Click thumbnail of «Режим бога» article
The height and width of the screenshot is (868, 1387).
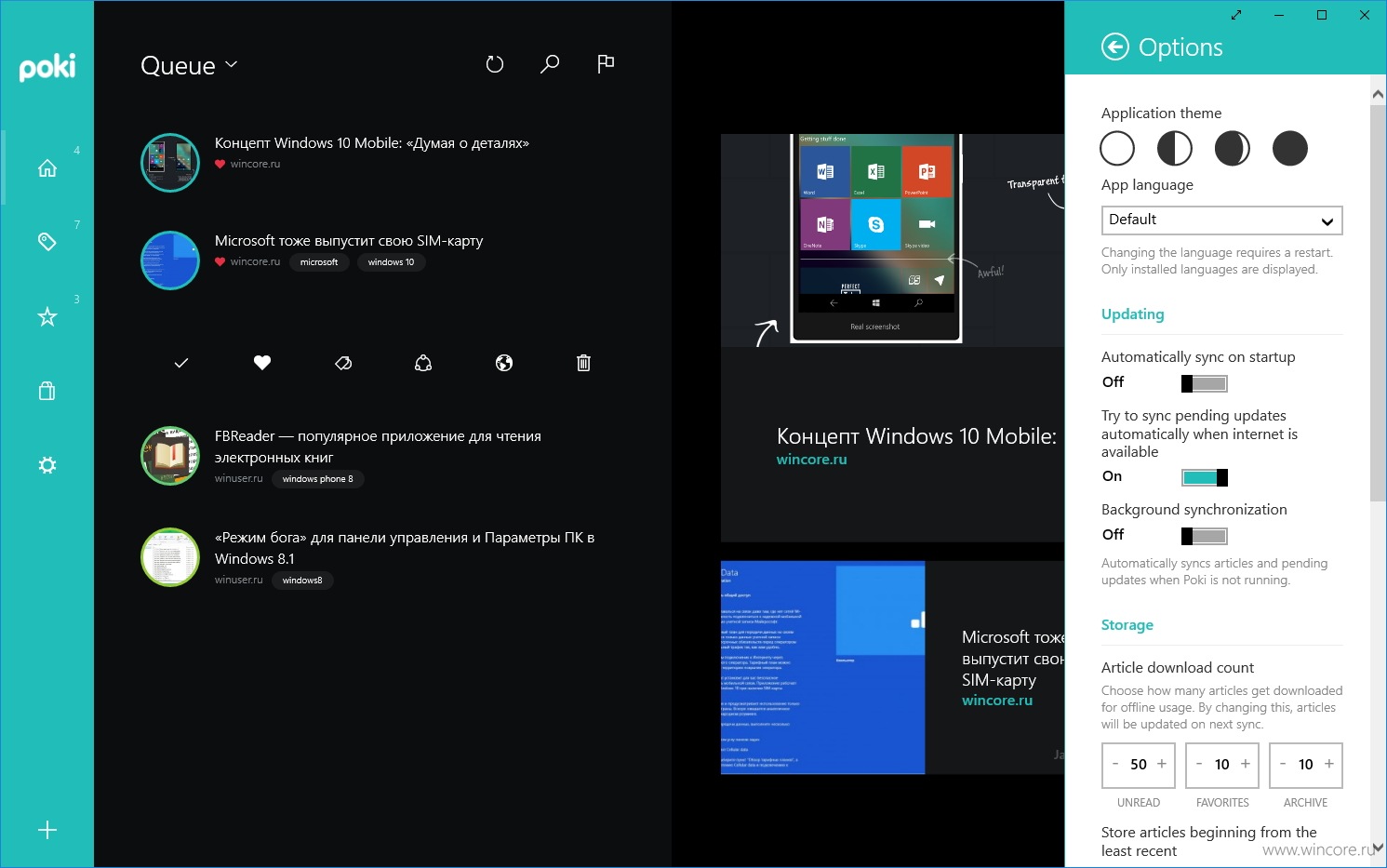coord(170,557)
